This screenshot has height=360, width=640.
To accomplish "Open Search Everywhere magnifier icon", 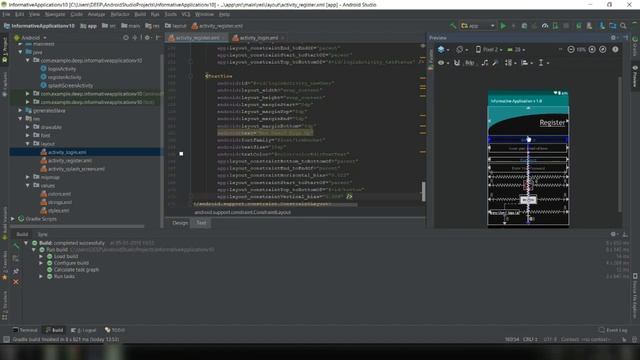I will (x=623, y=26).
